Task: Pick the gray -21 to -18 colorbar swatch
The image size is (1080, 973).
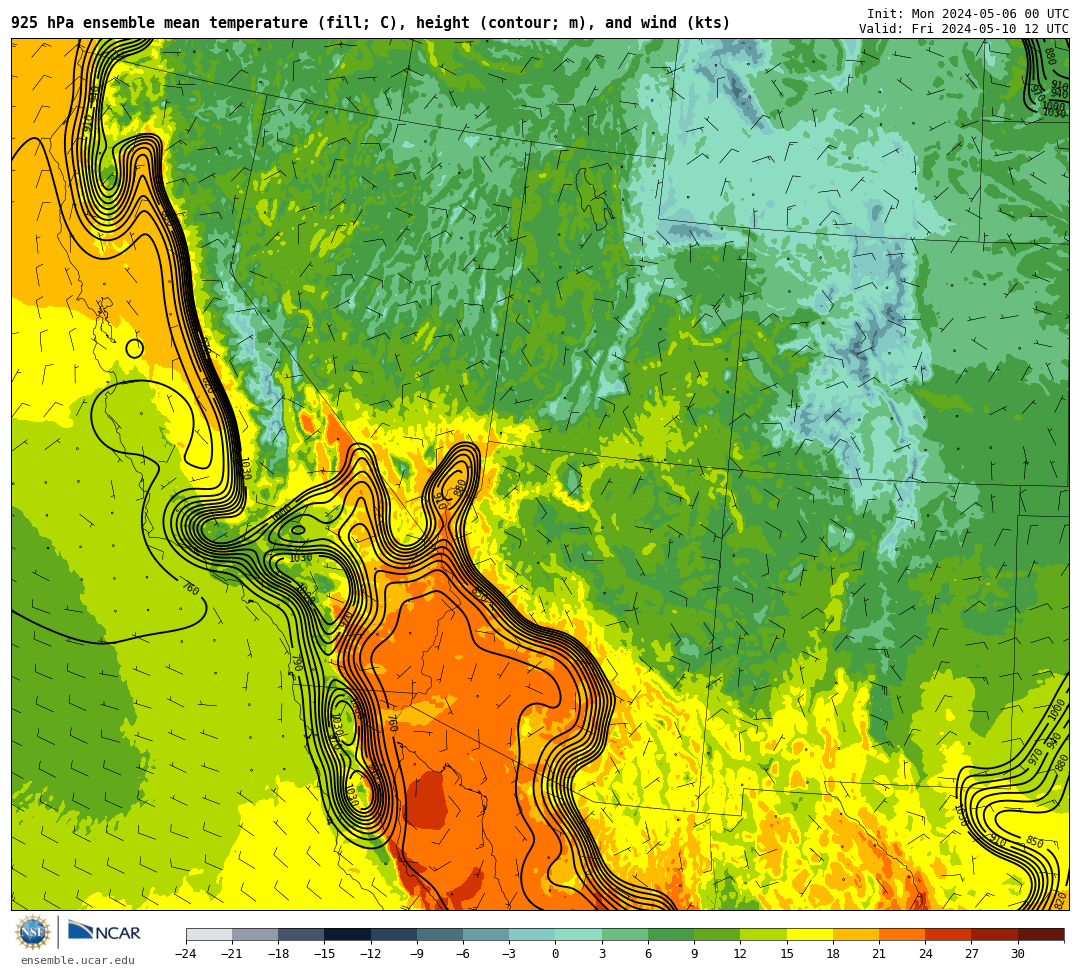Action: click(256, 934)
